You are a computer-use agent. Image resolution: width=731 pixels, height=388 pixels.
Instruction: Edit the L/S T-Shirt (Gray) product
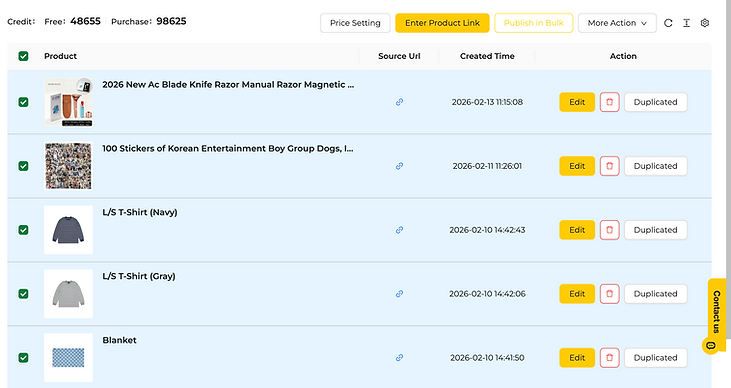pos(577,294)
